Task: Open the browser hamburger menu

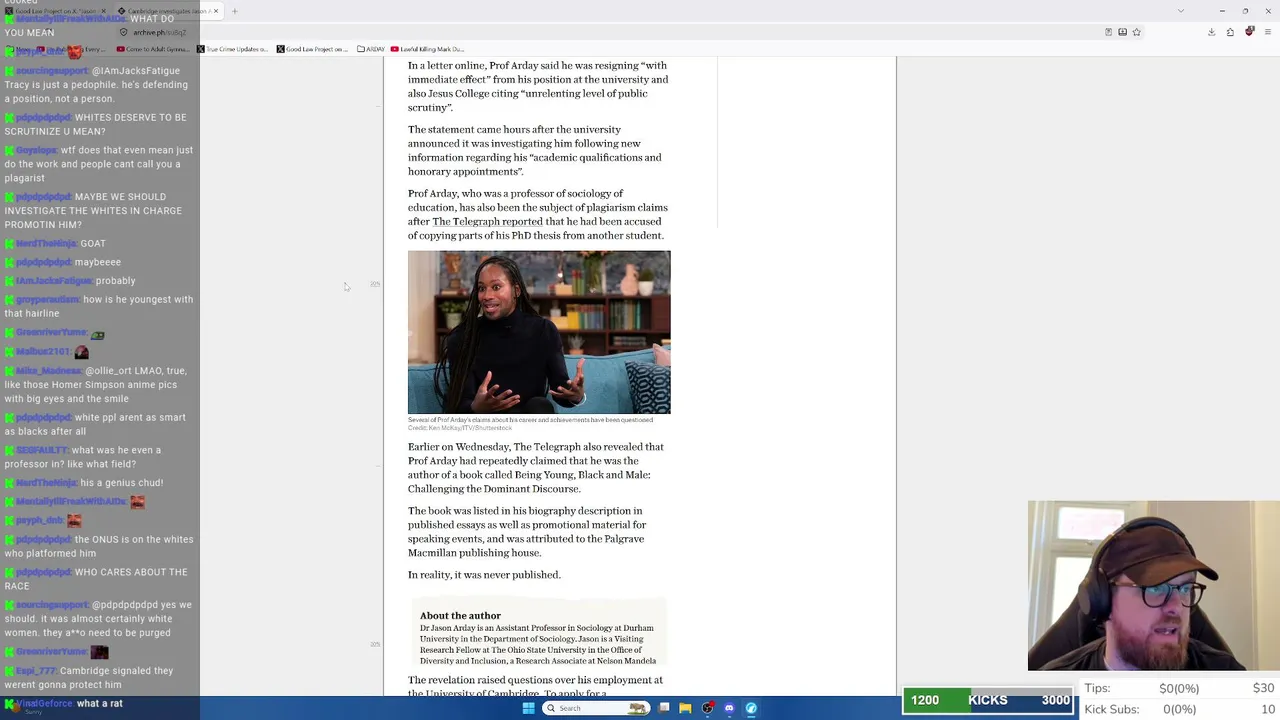Action: coord(1267,32)
